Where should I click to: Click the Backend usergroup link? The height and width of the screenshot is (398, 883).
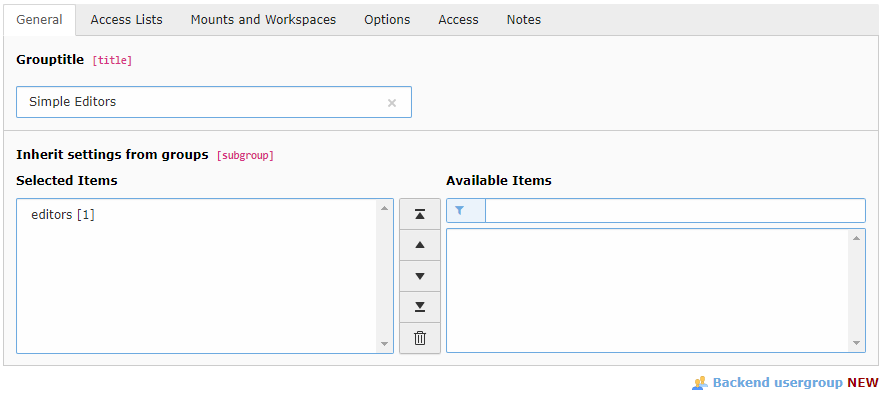click(x=778, y=383)
